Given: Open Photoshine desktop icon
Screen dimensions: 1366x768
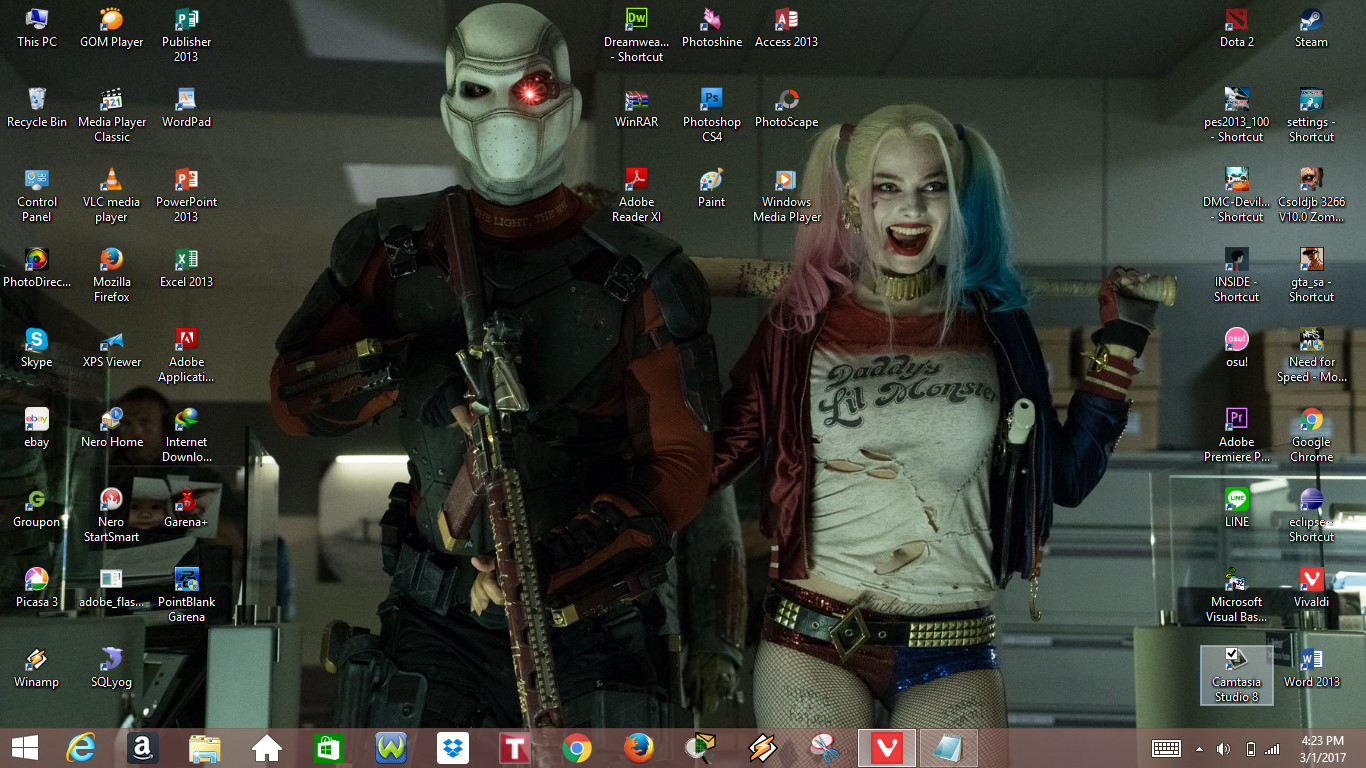Looking at the screenshot, I should tap(712, 28).
